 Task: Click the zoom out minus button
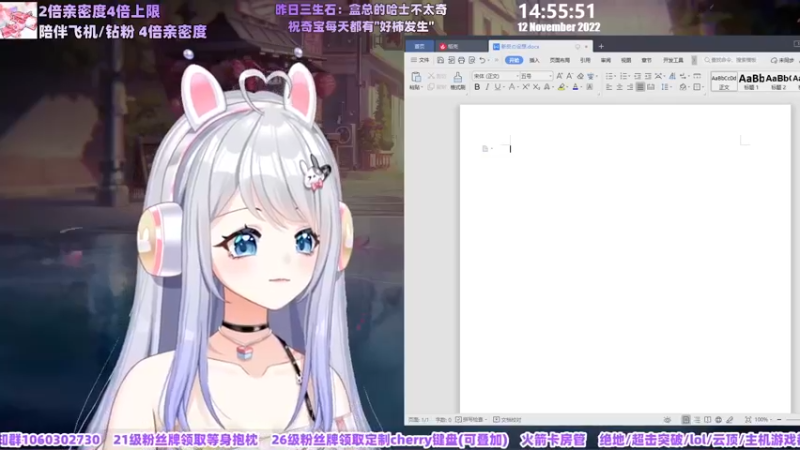coord(779,419)
